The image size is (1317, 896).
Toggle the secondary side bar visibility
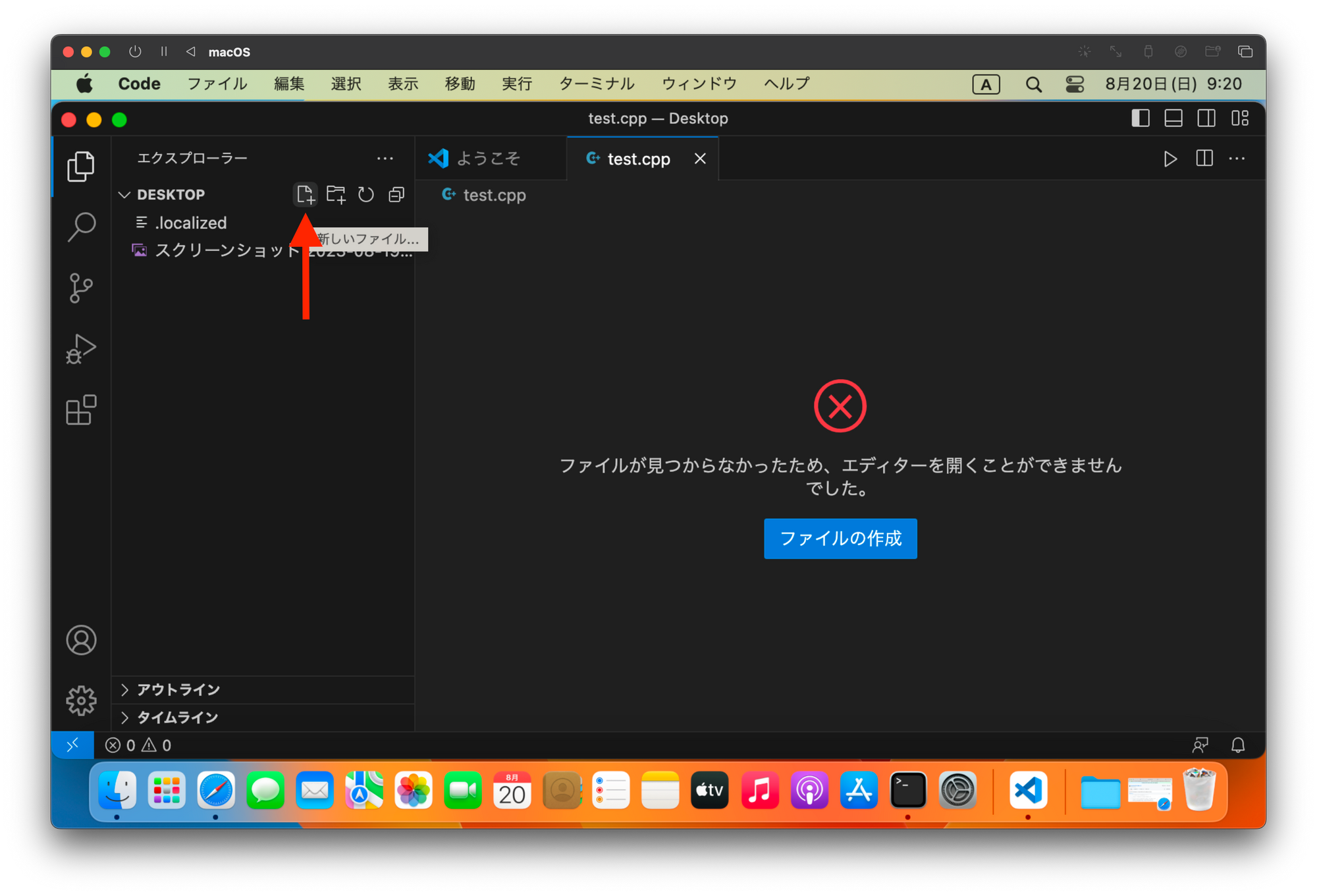click(x=1206, y=119)
